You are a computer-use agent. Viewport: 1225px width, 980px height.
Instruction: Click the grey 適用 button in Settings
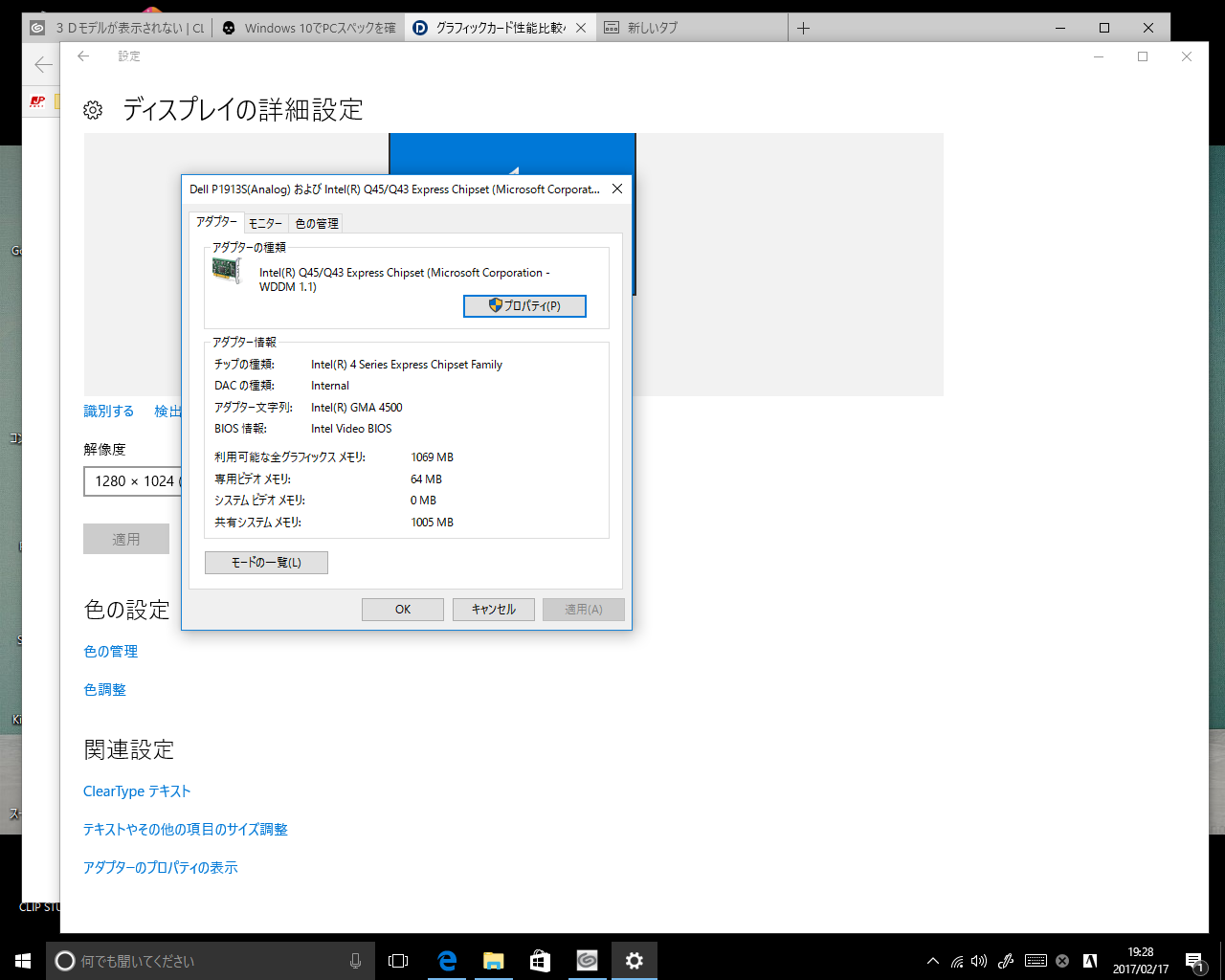point(126,539)
